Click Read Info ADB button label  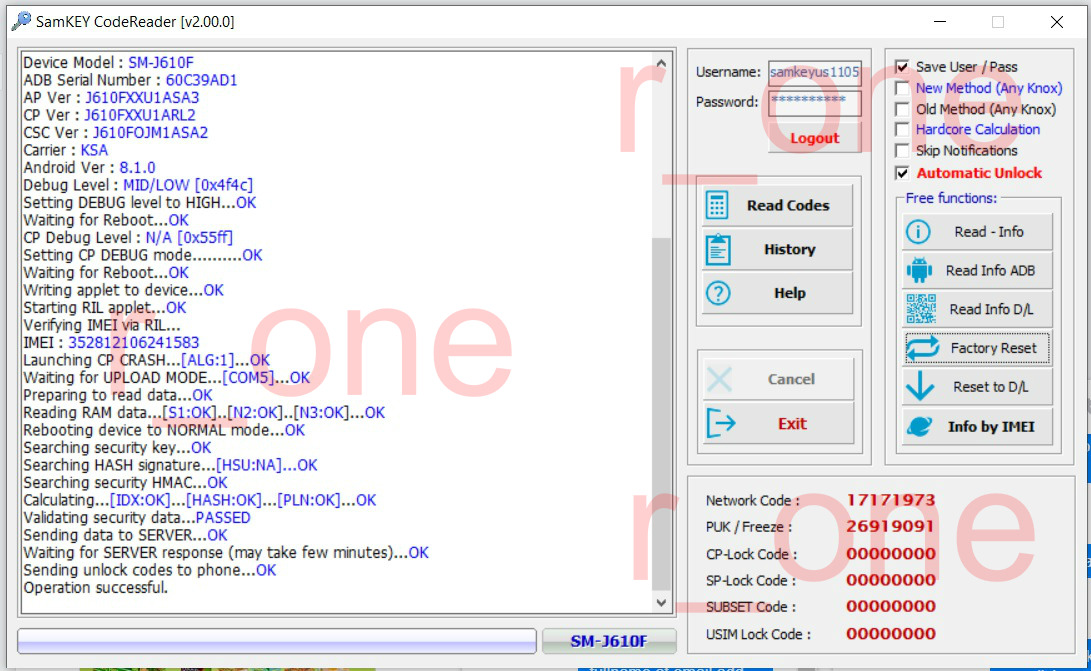coord(990,270)
